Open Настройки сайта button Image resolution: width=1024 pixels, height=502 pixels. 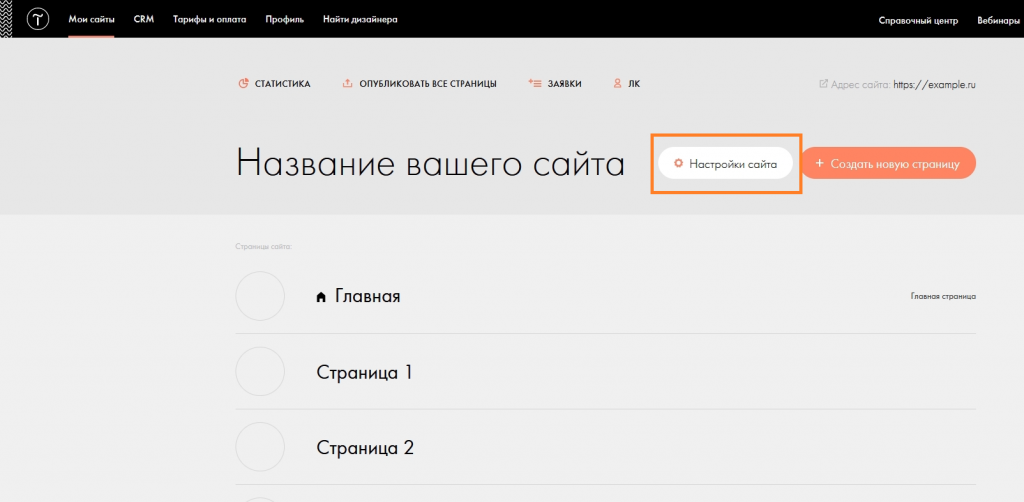click(726, 163)
